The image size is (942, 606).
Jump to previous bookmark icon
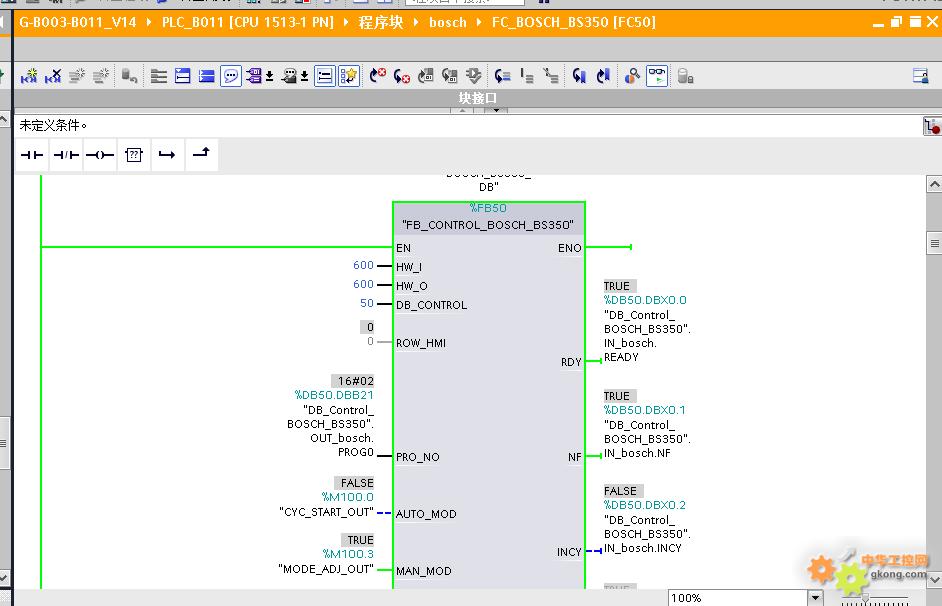[579, 76]
